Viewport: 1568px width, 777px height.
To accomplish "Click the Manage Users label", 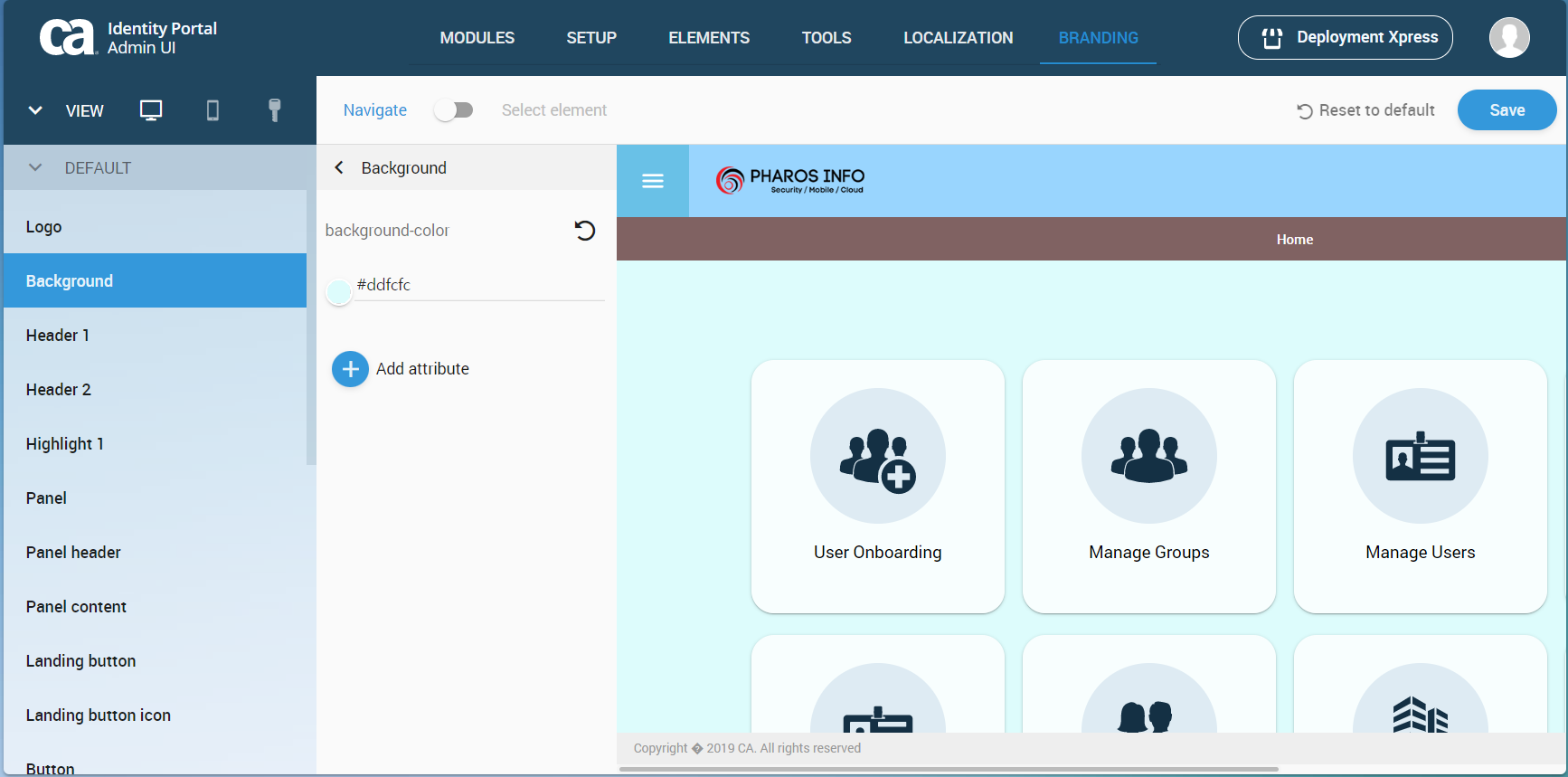I will (x=1421, y=553).
